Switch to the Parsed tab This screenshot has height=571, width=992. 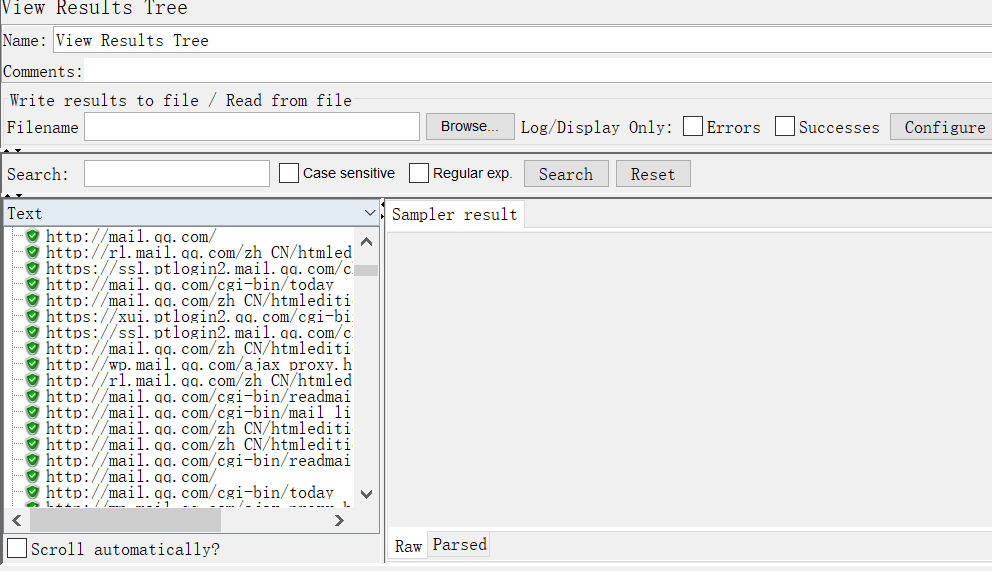tap(459, 545)
